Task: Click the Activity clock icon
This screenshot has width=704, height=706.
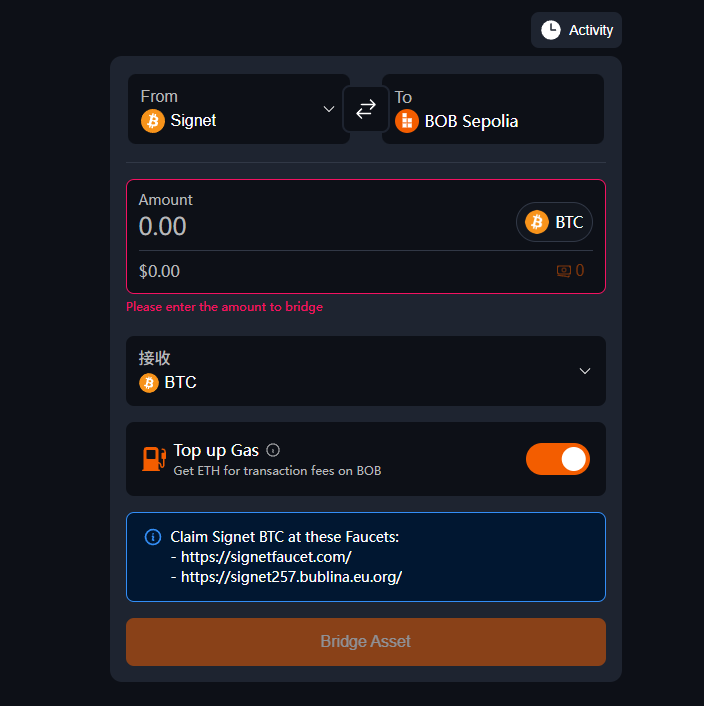Action: coord(551,30)
